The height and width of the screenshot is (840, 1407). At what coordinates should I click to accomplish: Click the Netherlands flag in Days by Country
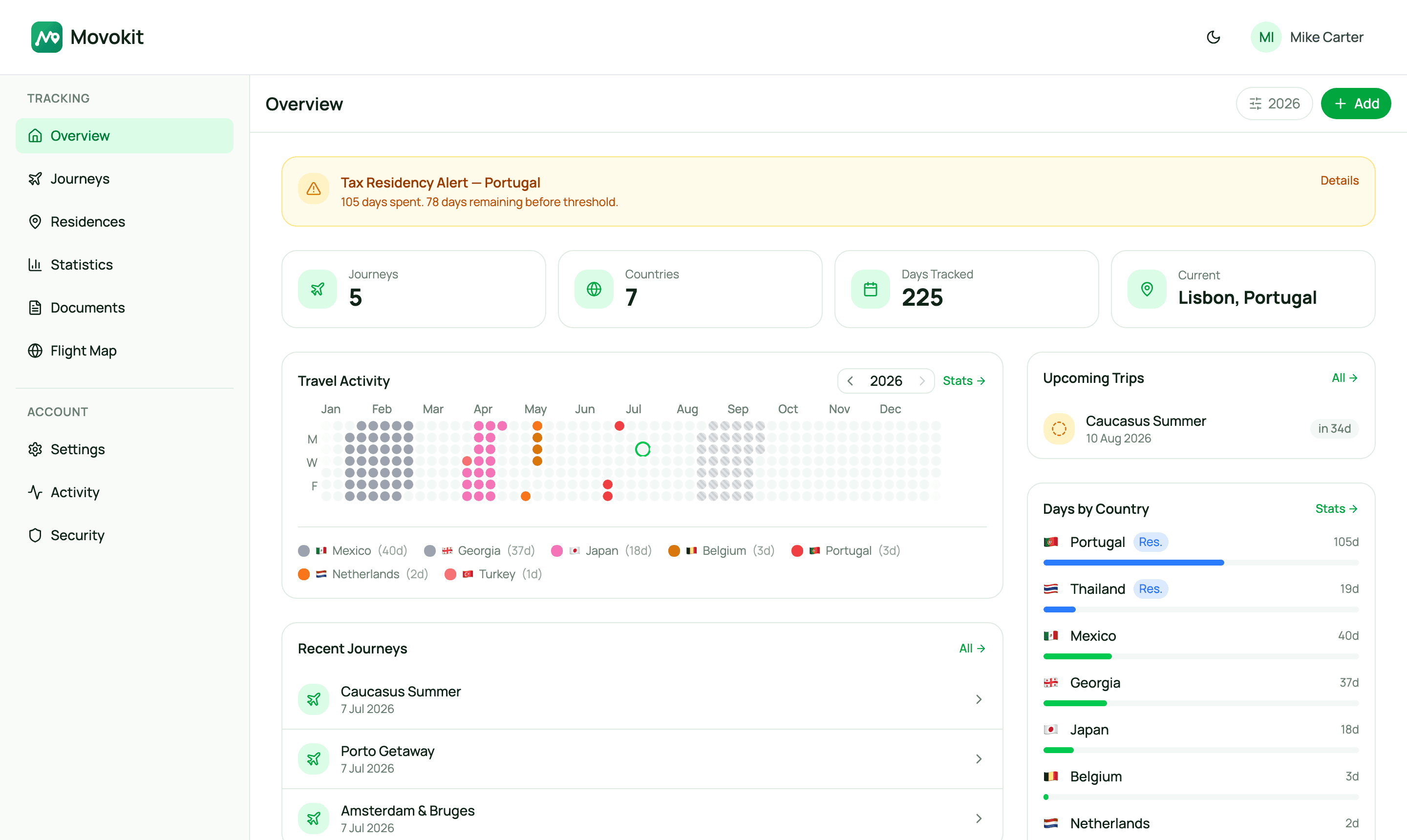point(1050,823)
